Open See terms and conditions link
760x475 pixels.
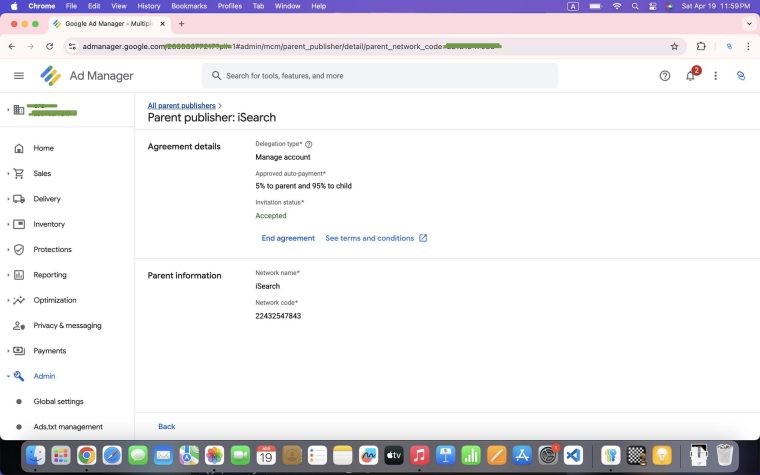pos(376,238)
